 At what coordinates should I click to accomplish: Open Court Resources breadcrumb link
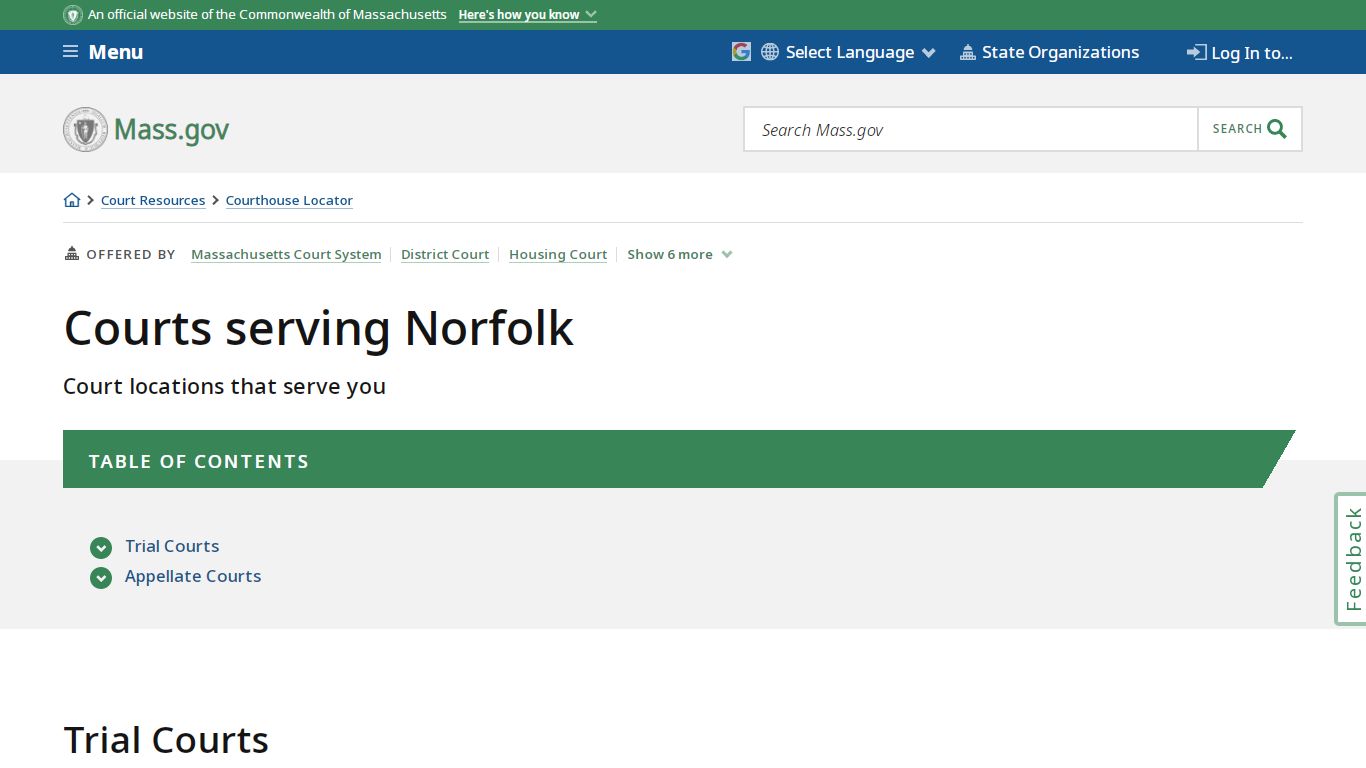pos(153,200)
